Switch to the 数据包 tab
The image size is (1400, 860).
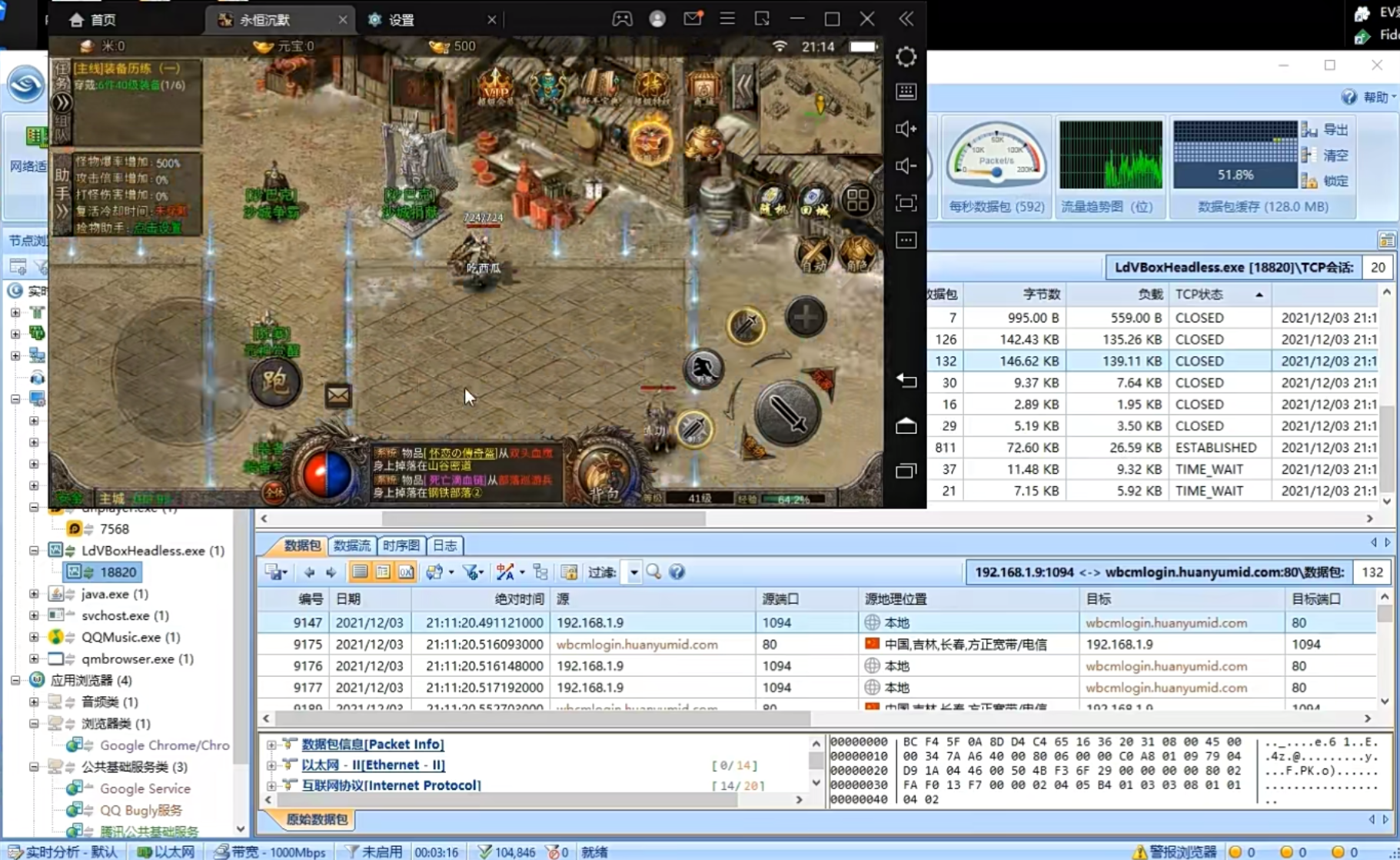[301, 545]
